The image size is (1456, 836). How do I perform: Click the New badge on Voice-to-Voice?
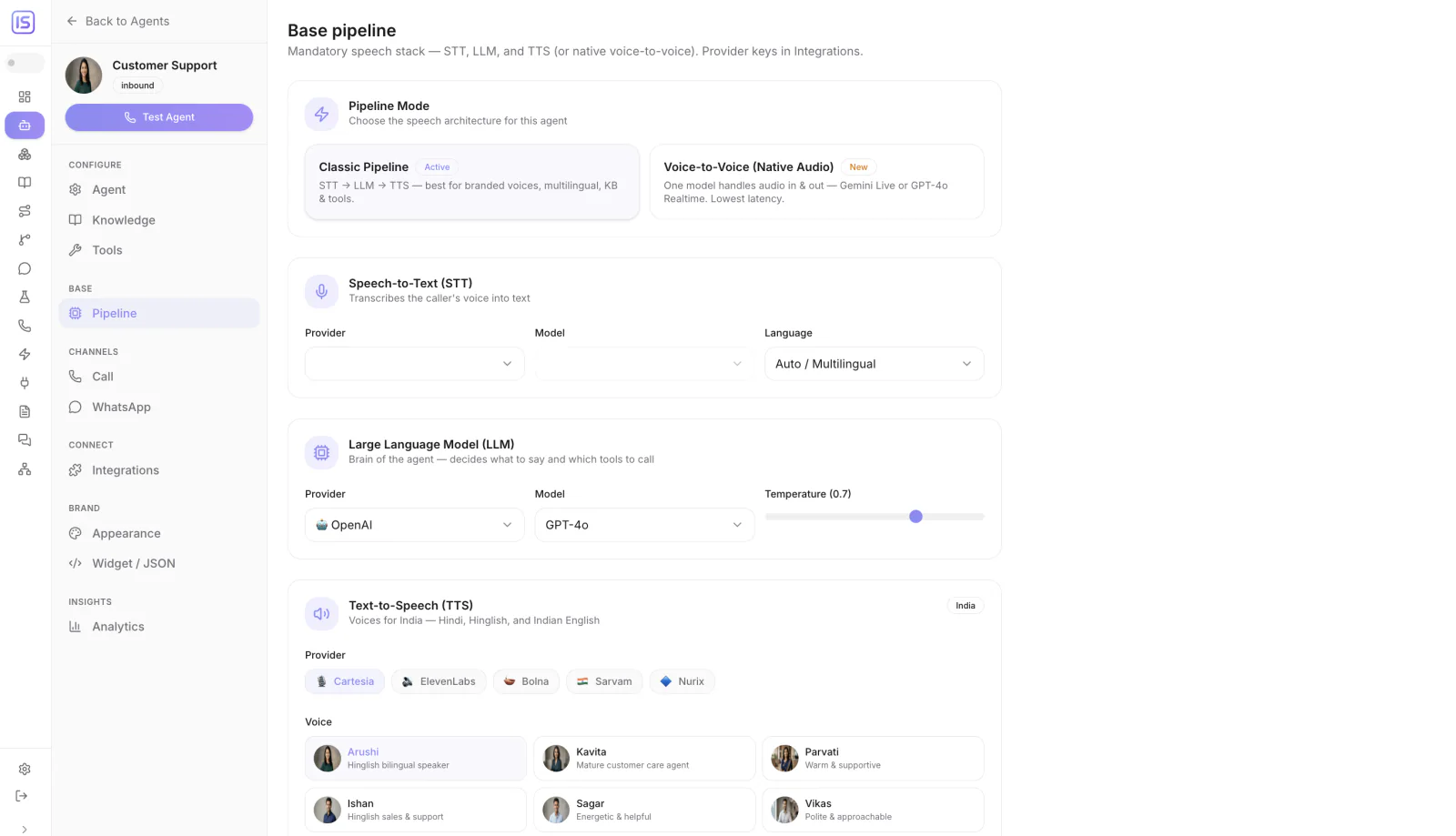pos(858,167)
